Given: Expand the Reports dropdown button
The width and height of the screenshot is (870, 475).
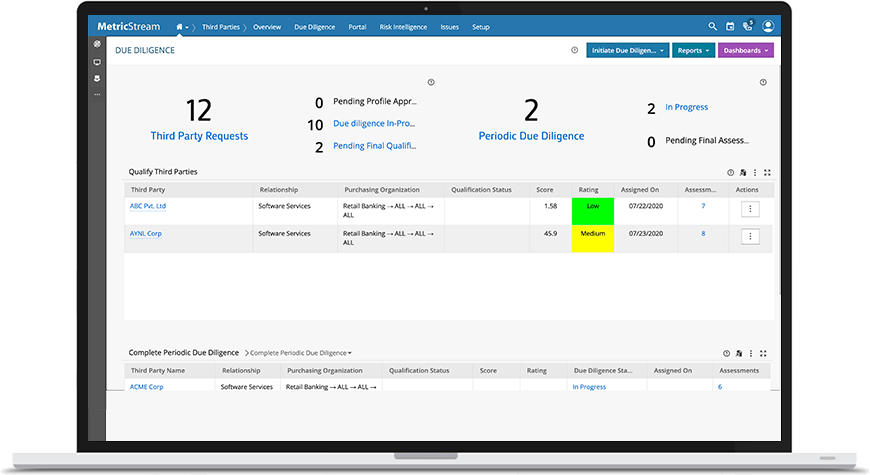Looking at the screenshot, I should click(693, 50).
